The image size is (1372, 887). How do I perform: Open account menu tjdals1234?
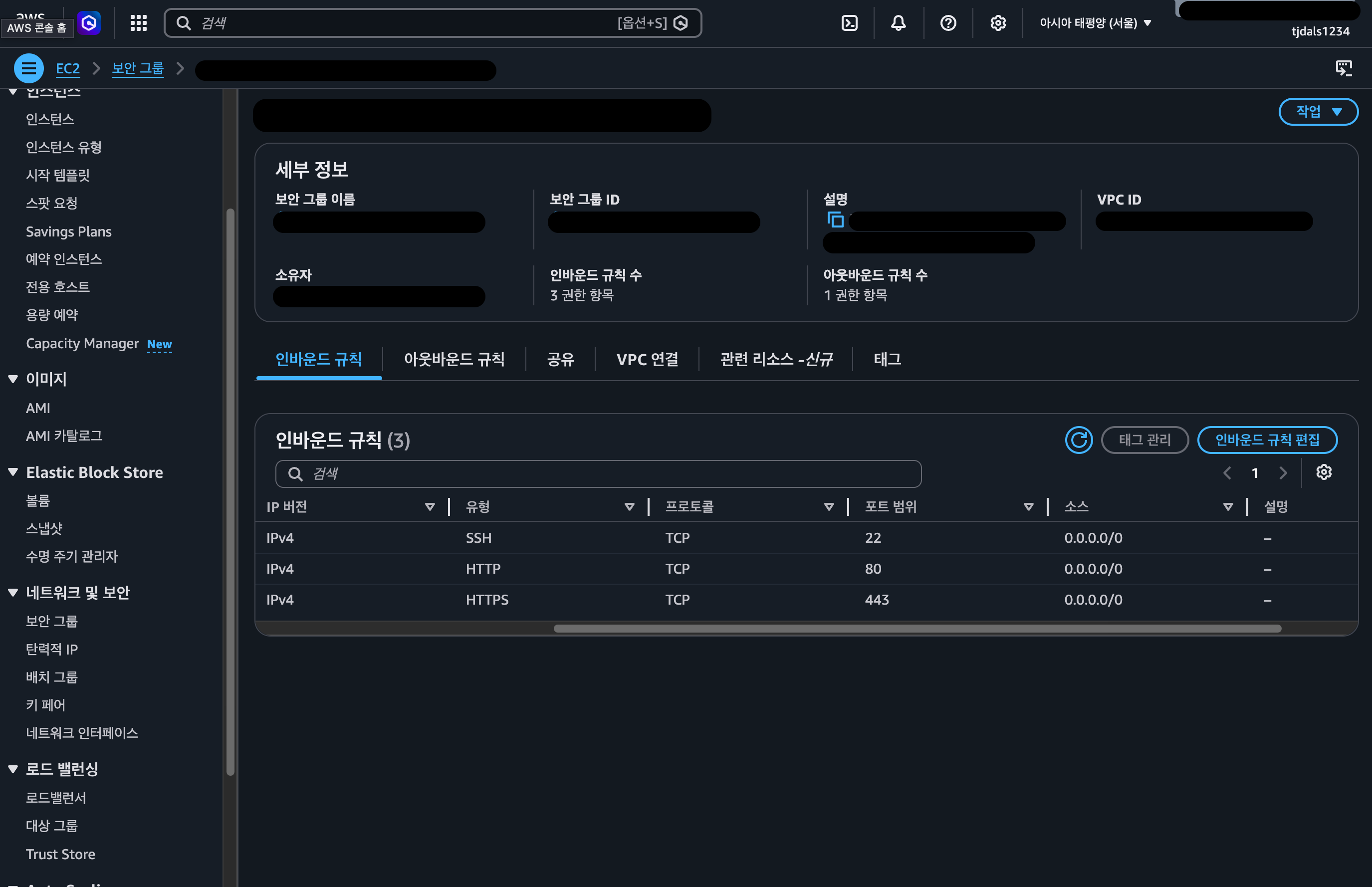[1320, 31]
